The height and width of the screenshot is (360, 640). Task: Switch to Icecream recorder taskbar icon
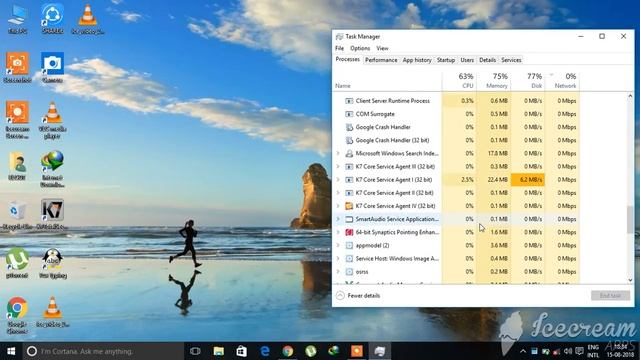357,351
